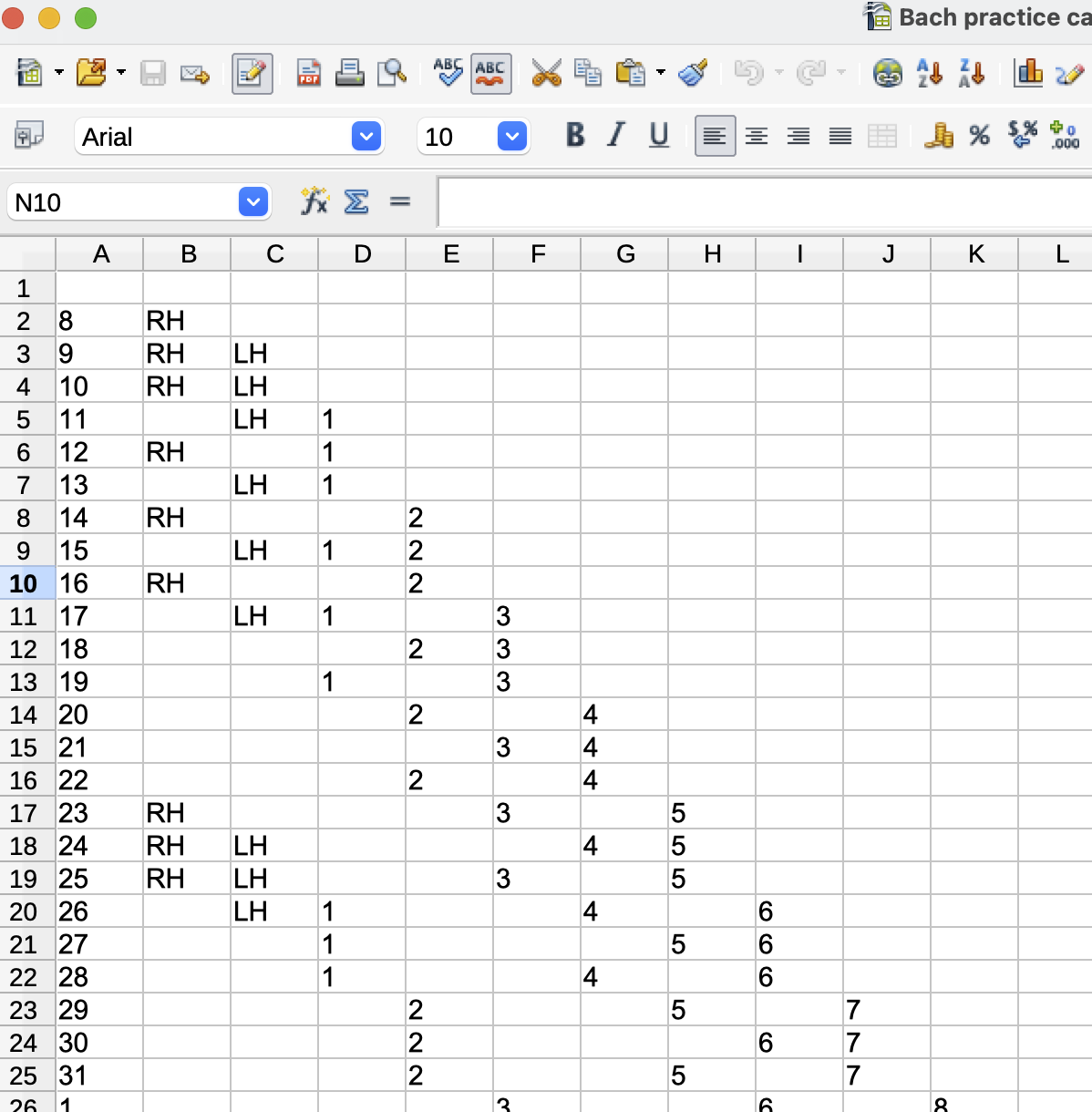Enable center horizontal alignment
1092x1112 pixels.
(x=757, y=137)
